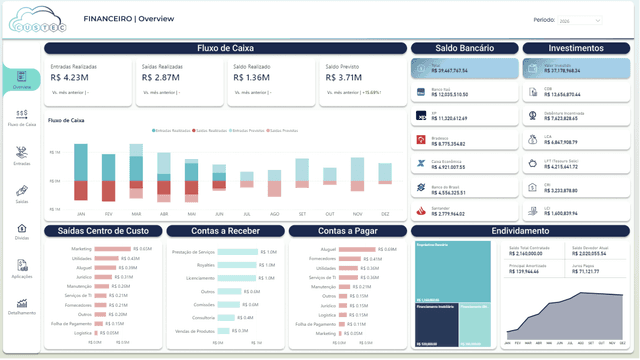
Task: Click the Aluguel bar in Contas a Pagar
Action: (x=357, y=249)
